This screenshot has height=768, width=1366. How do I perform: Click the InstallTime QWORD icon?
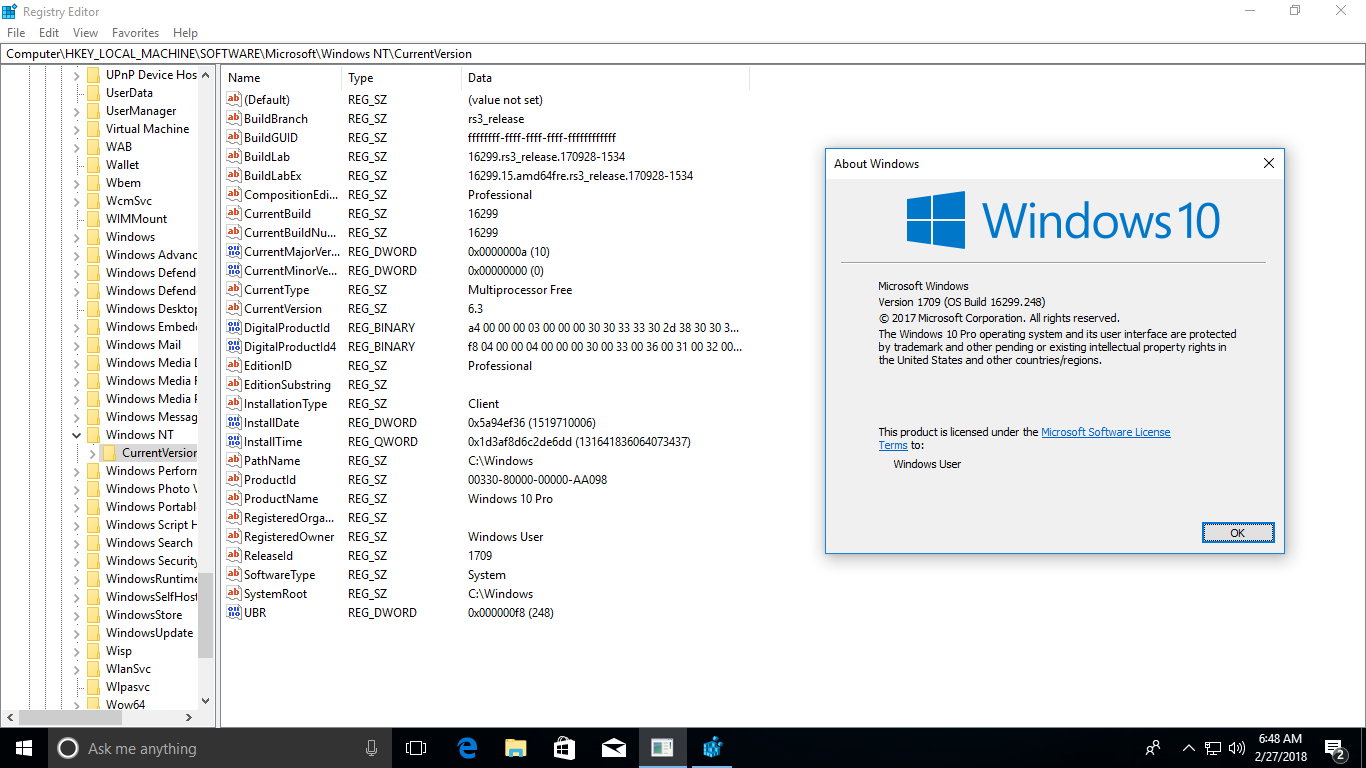click(x=234, y=442)
